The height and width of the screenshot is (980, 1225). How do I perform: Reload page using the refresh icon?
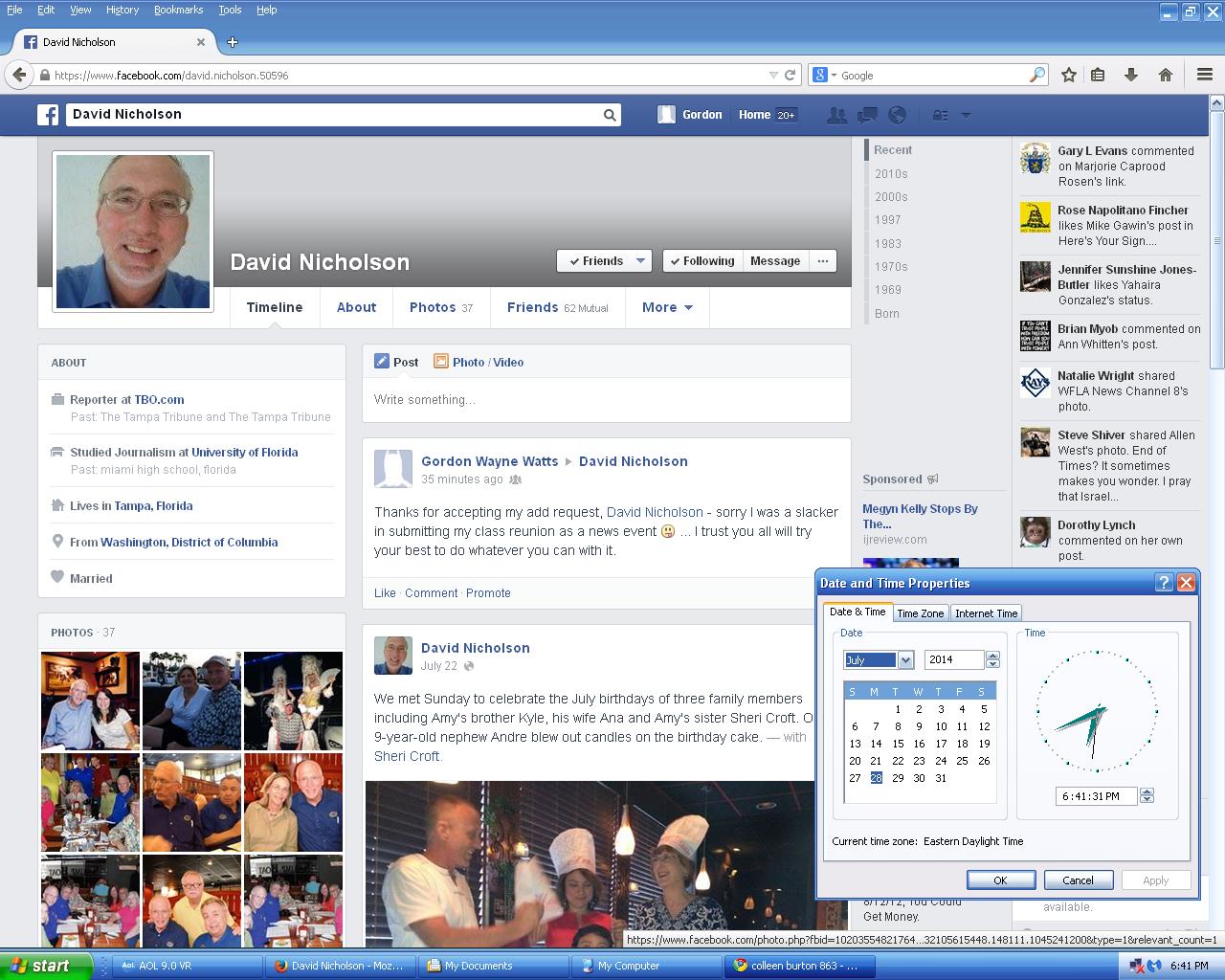coord(791,75)
